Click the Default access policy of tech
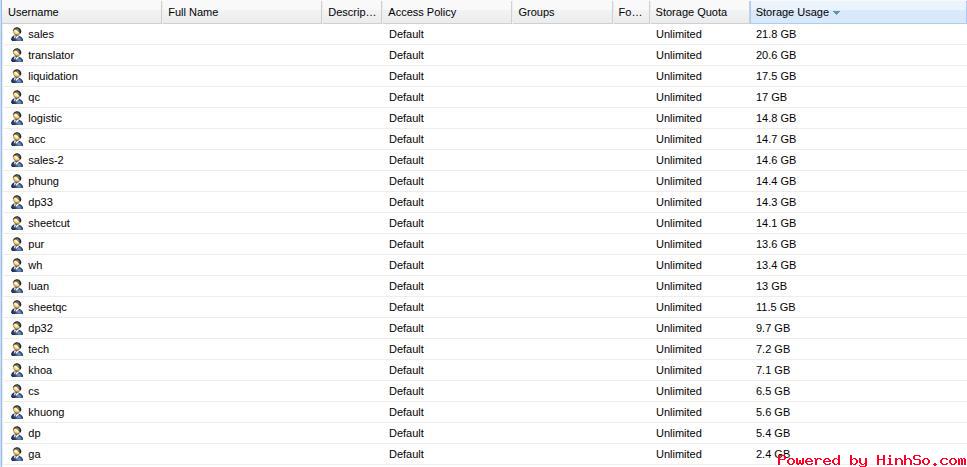 [x=406, y=349]
